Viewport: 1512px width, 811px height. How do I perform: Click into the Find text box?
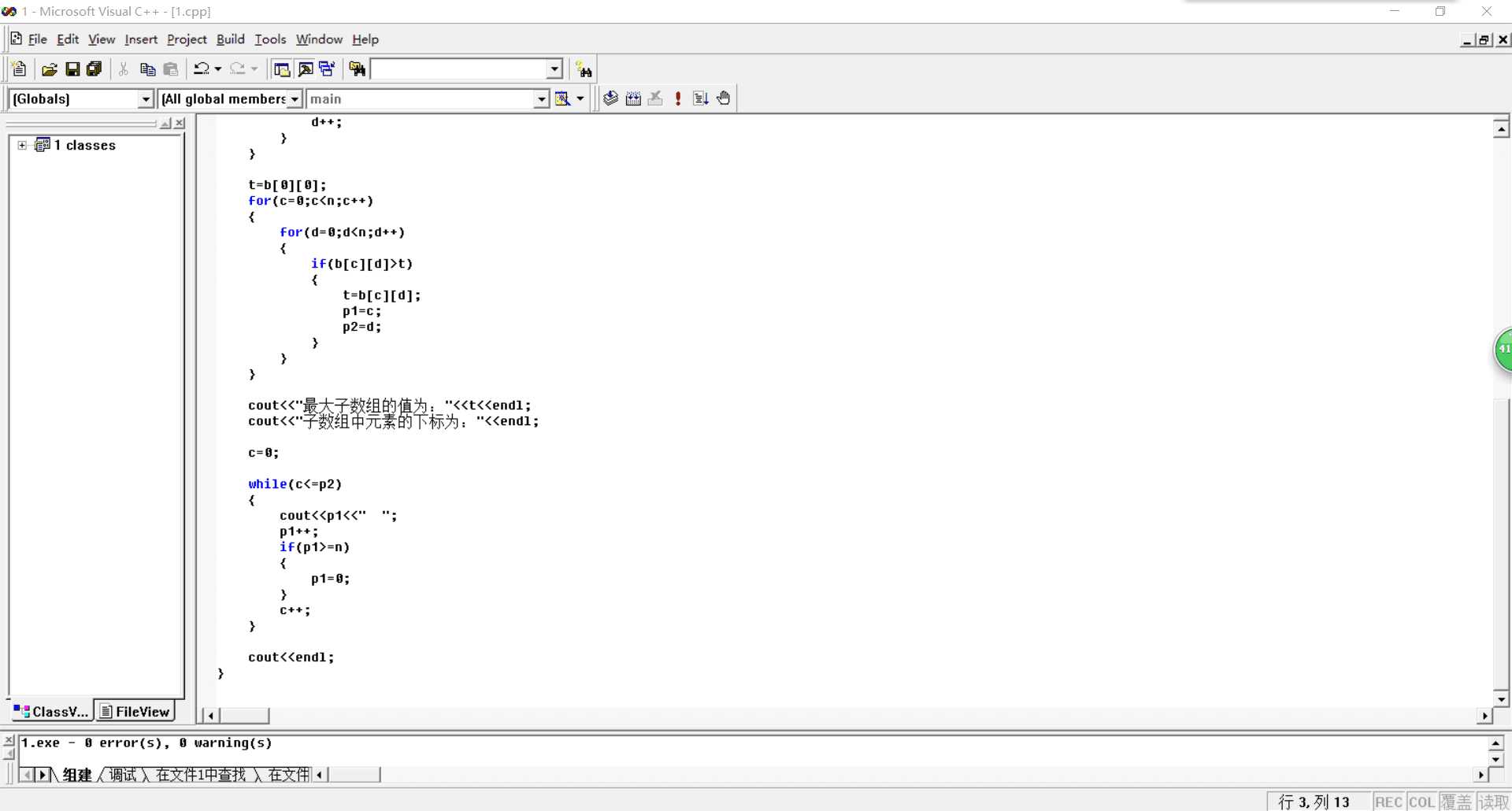tap(459, 69)
